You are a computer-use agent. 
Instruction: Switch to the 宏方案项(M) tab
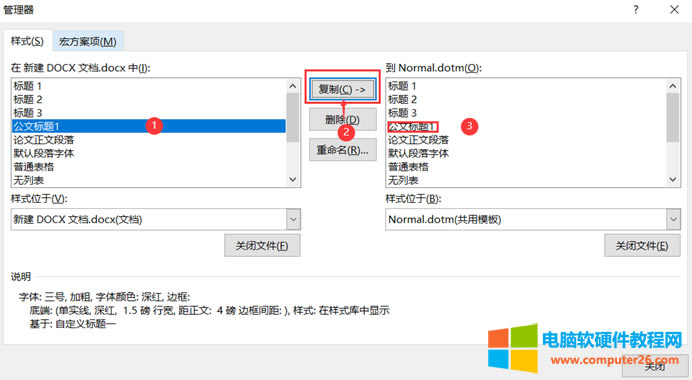(88, 41)
